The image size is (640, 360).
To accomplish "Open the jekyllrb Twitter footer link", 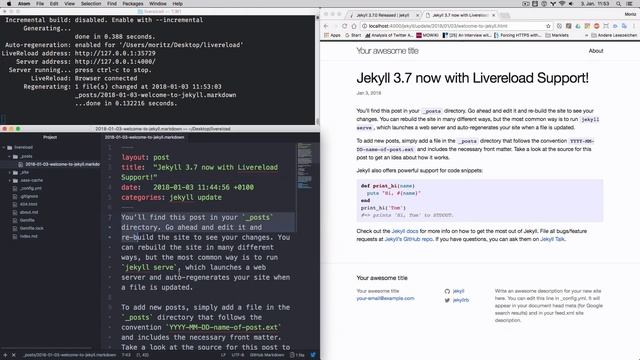I will click(457, 300).
